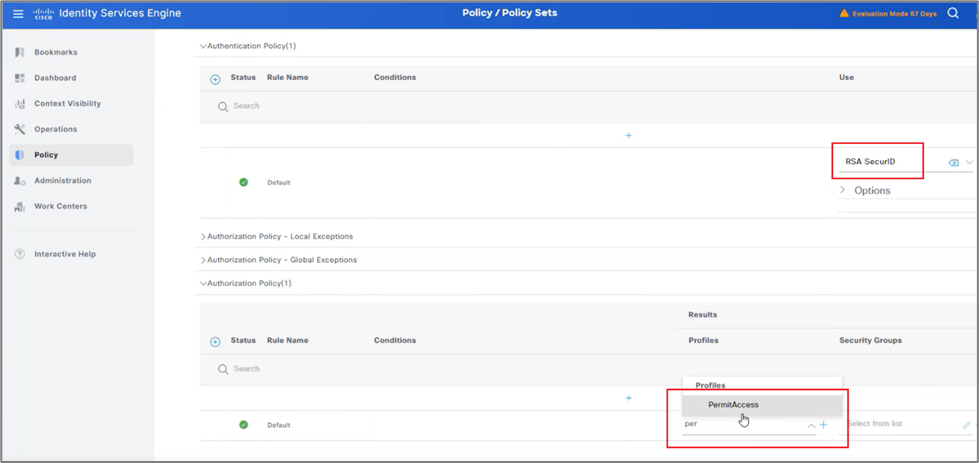Click the Authentication Policy Search field

pyautogui.click(x=400, y=106)
